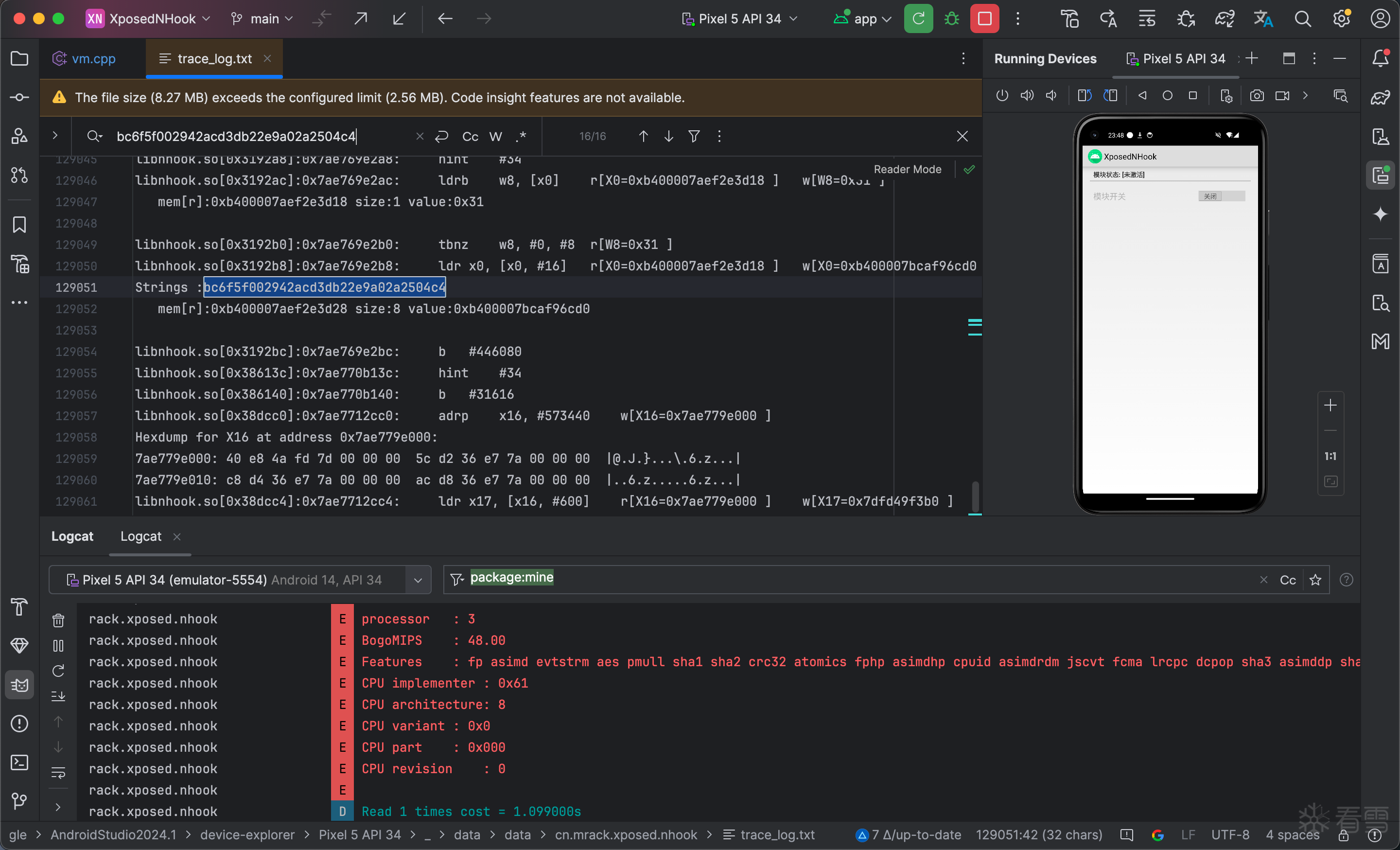Open the Terminal tool window
The height and width of the screenshot is (850, 1400).
pos(19,762)
